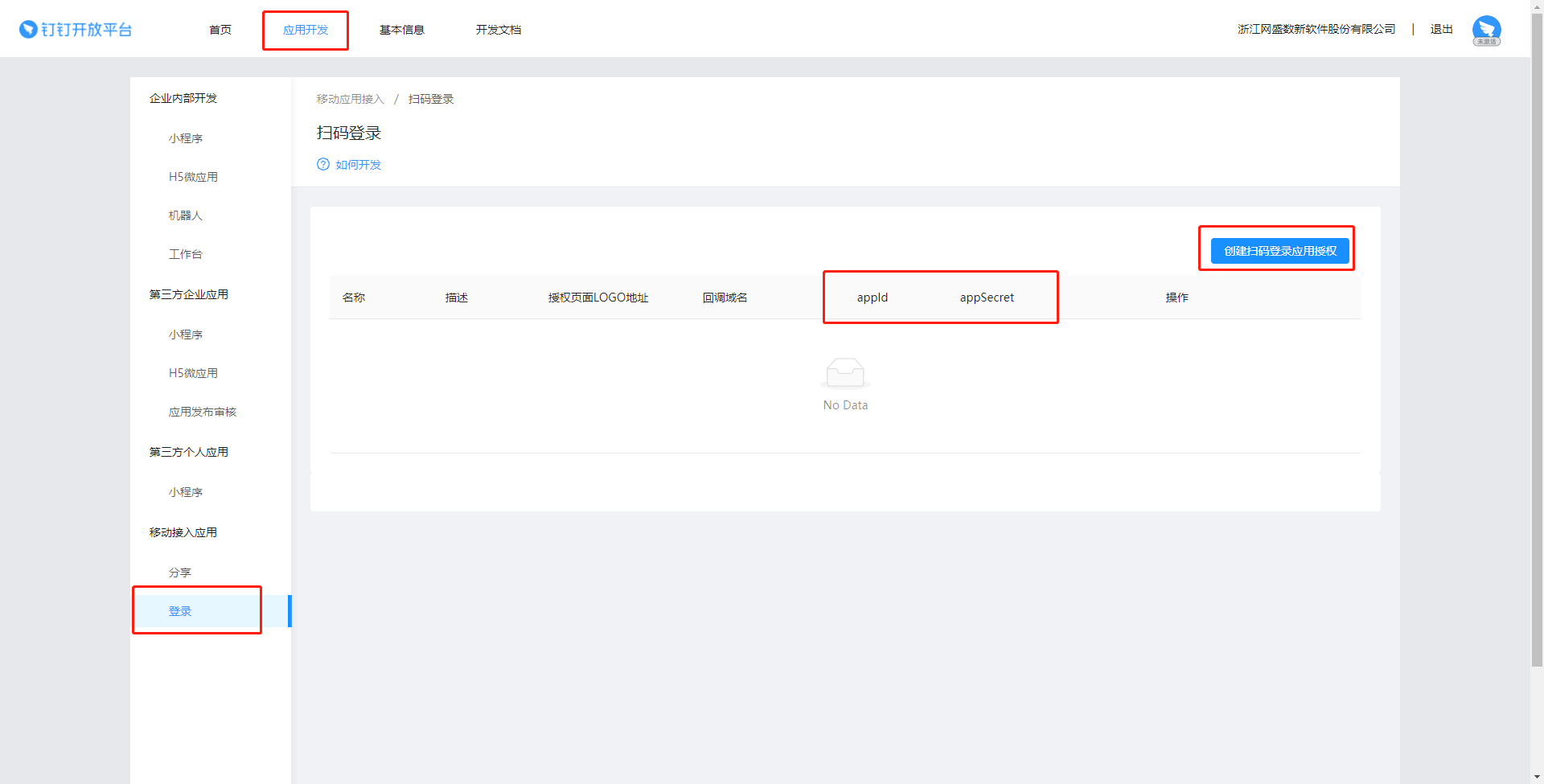Open 应用发布审核 in the sidebar

203,412
